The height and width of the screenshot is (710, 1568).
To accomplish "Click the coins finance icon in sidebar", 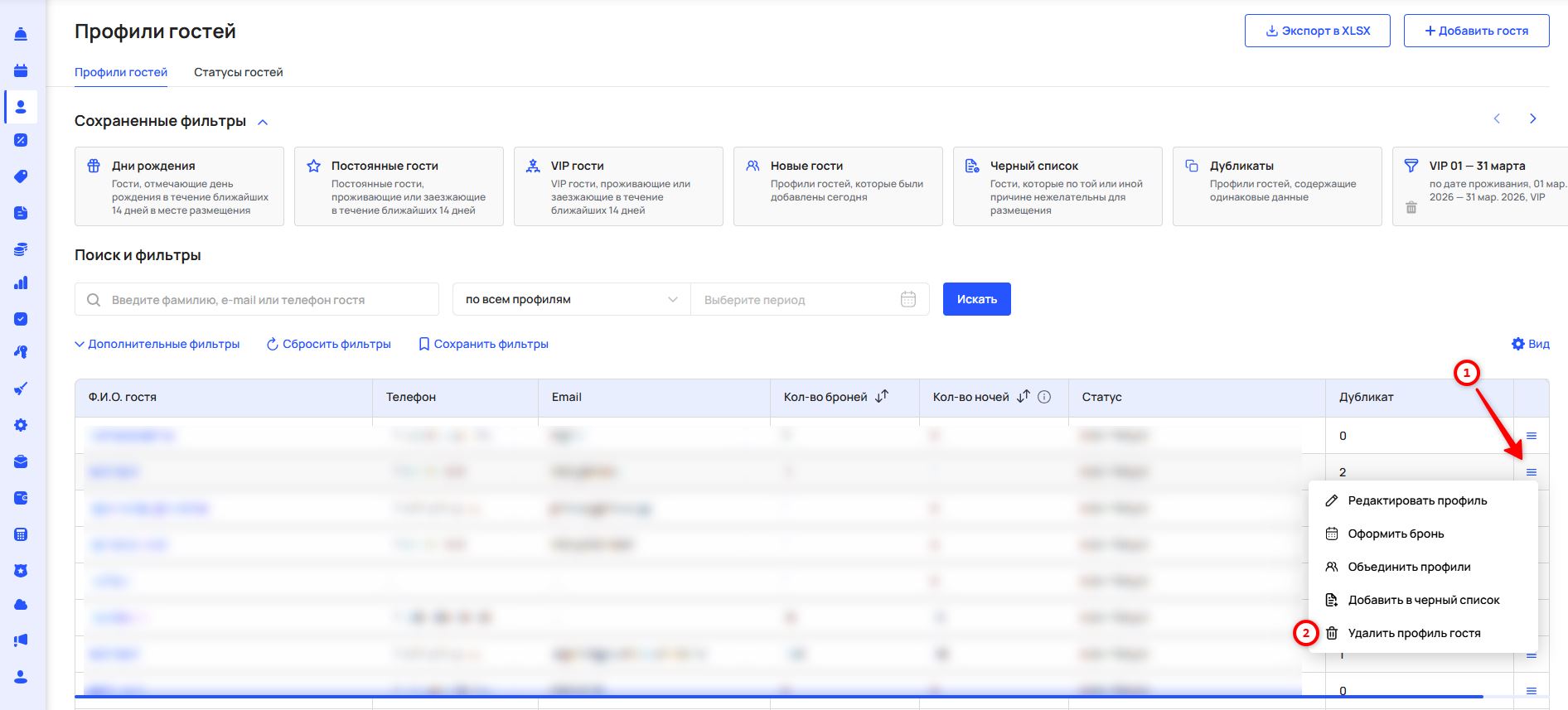I will click(21, 249).
